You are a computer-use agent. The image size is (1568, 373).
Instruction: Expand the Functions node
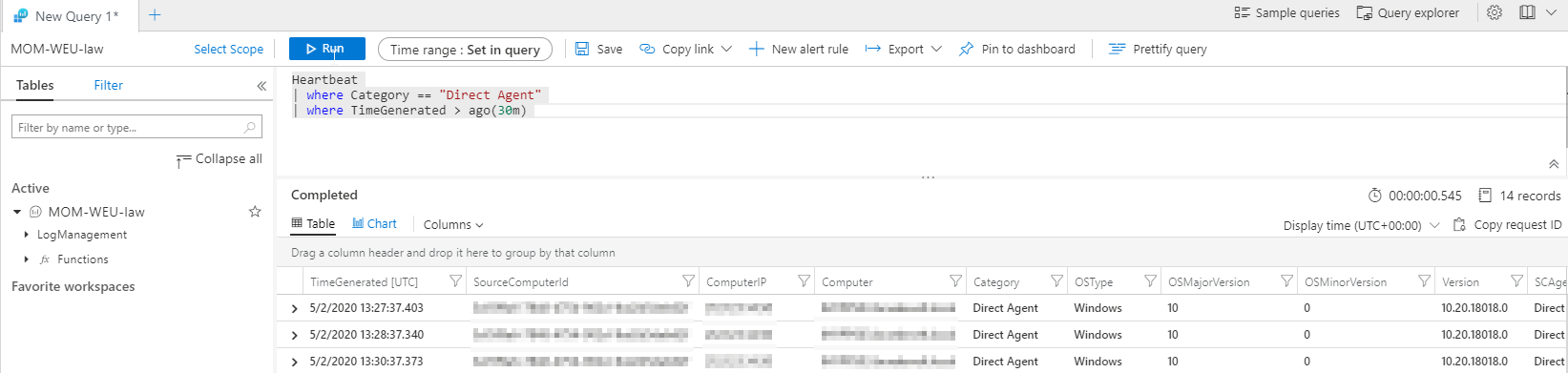point(26,259)
